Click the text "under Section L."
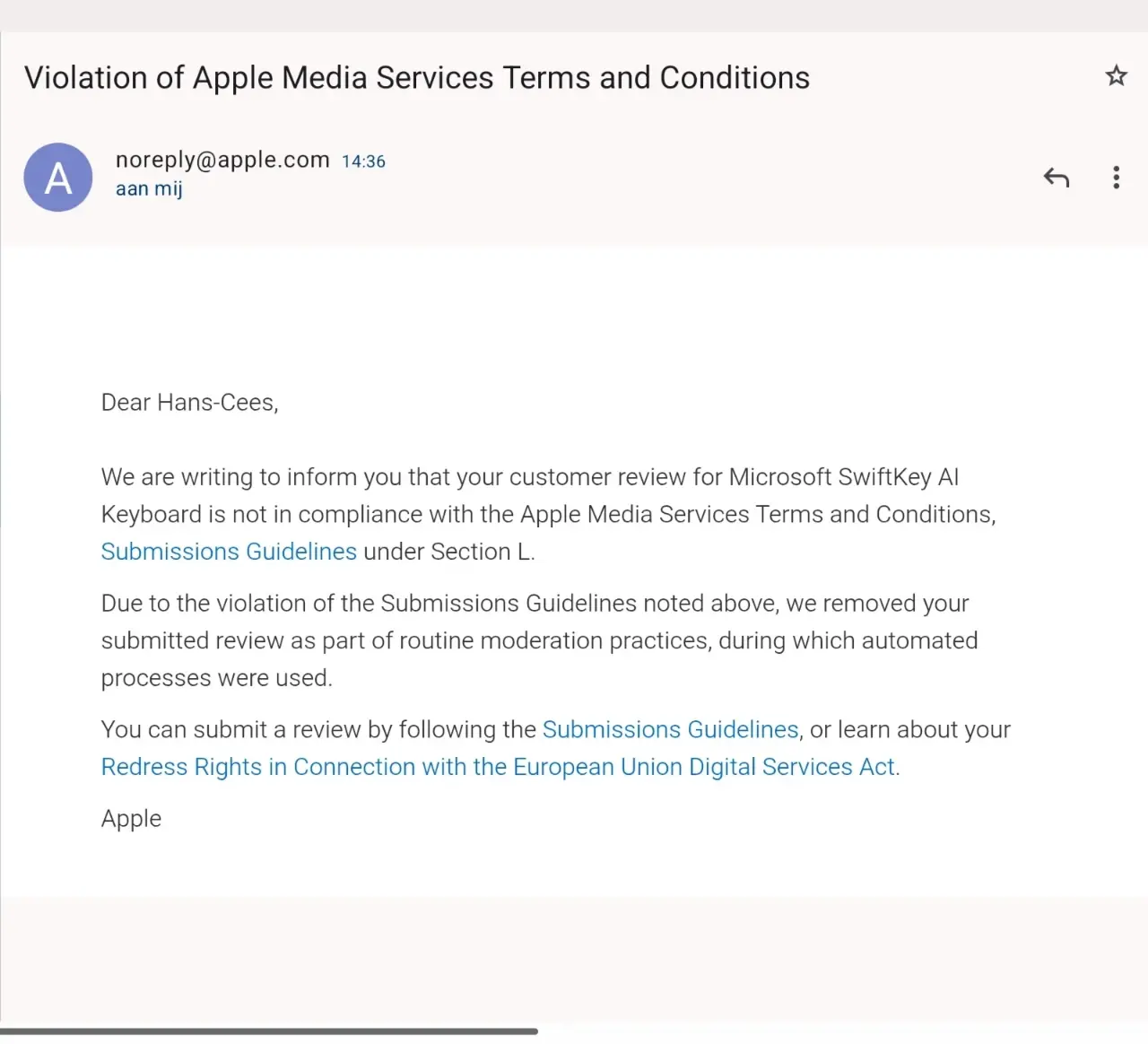Screen dimensions: 1148x1044 (x=448, y=552)
